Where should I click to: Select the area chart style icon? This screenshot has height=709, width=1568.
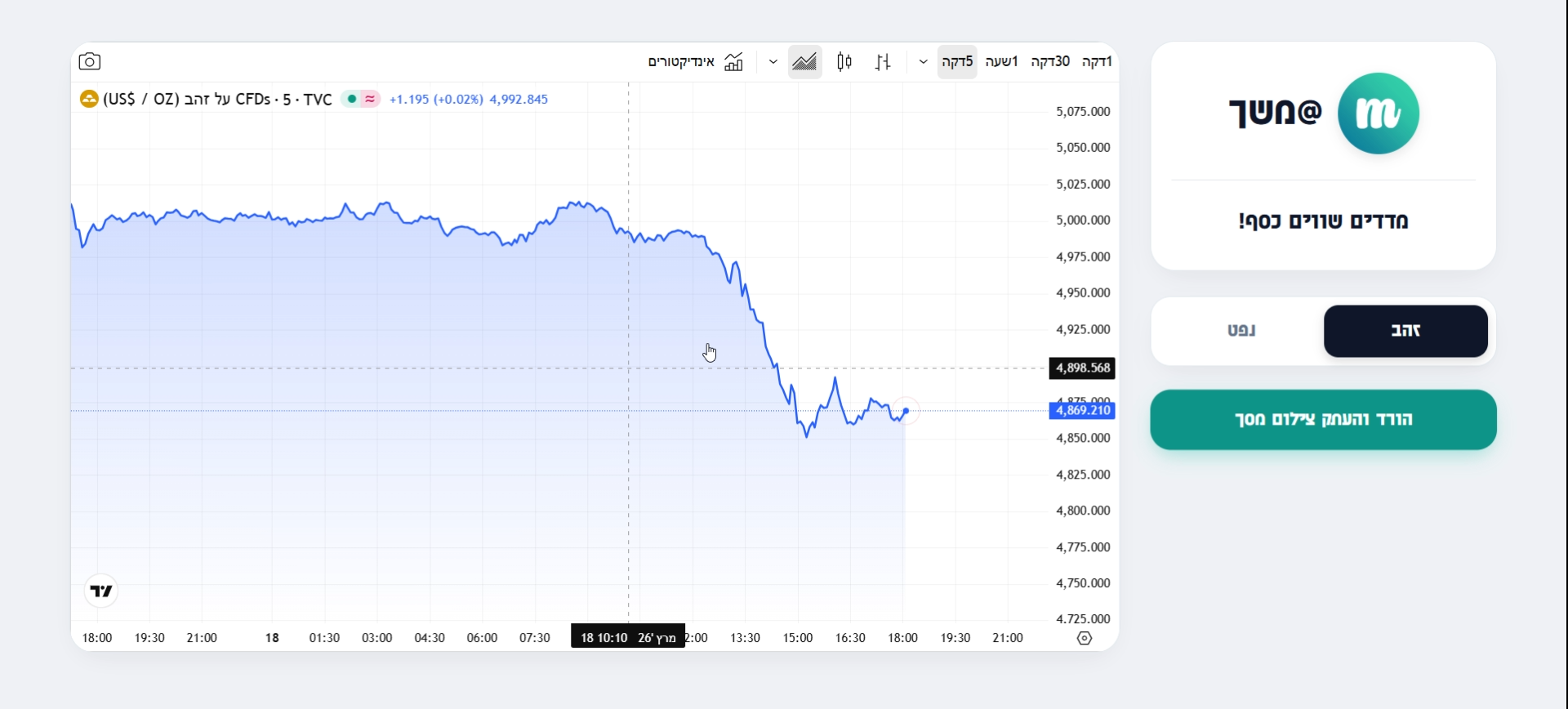point(804,62)
